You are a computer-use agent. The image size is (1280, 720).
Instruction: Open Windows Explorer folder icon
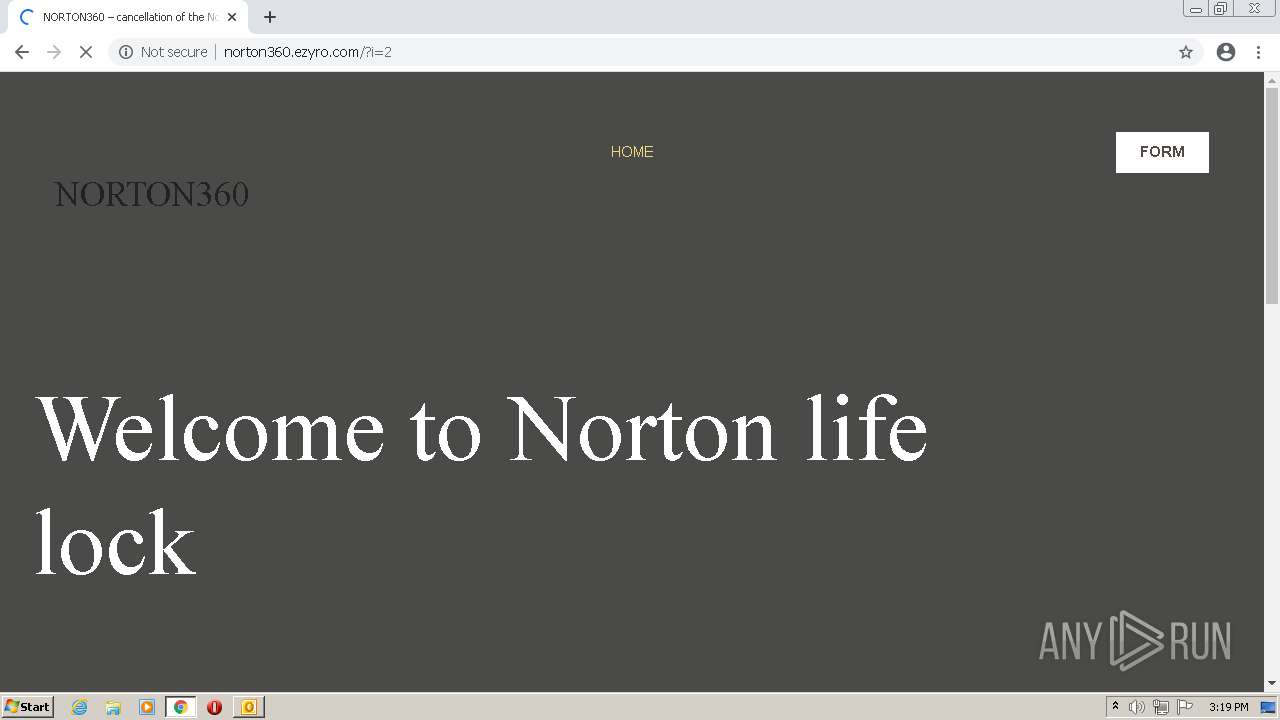tap(113, 707)
